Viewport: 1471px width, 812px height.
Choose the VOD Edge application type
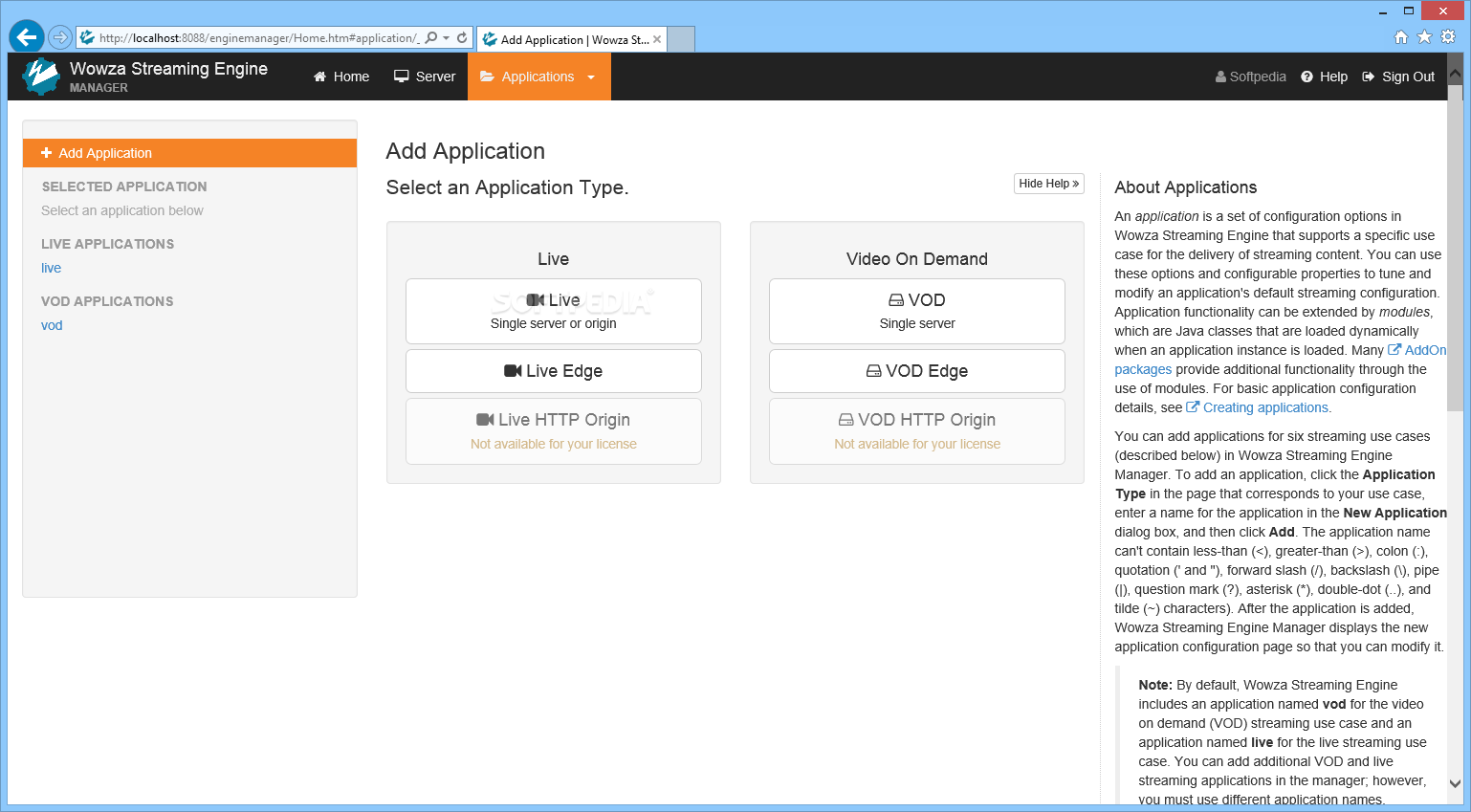point(917,371)
